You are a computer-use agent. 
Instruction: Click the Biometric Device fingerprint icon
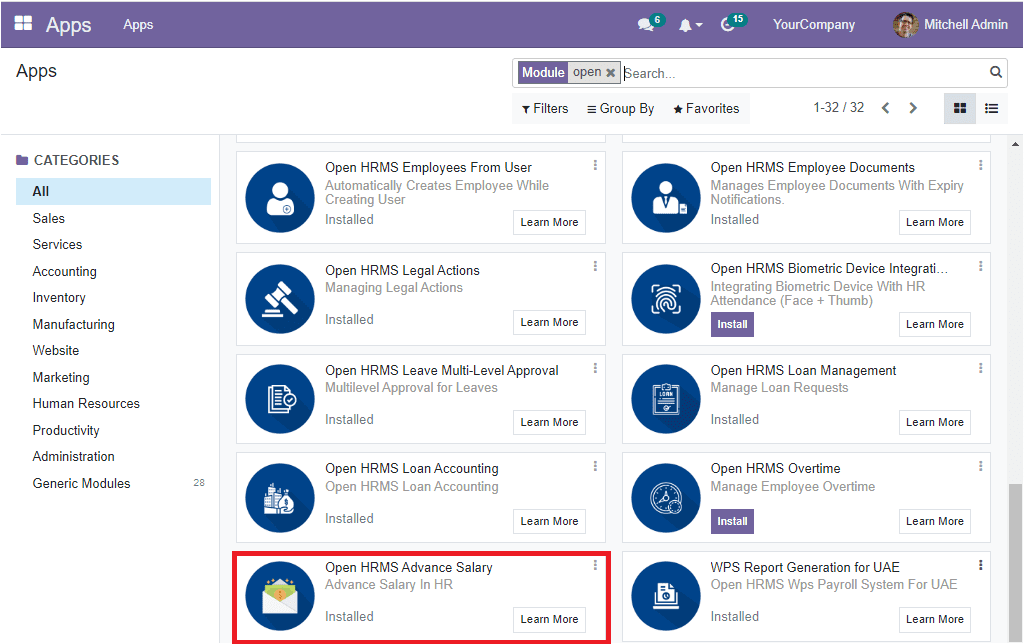pyautogui.click(x=666, y=298)
